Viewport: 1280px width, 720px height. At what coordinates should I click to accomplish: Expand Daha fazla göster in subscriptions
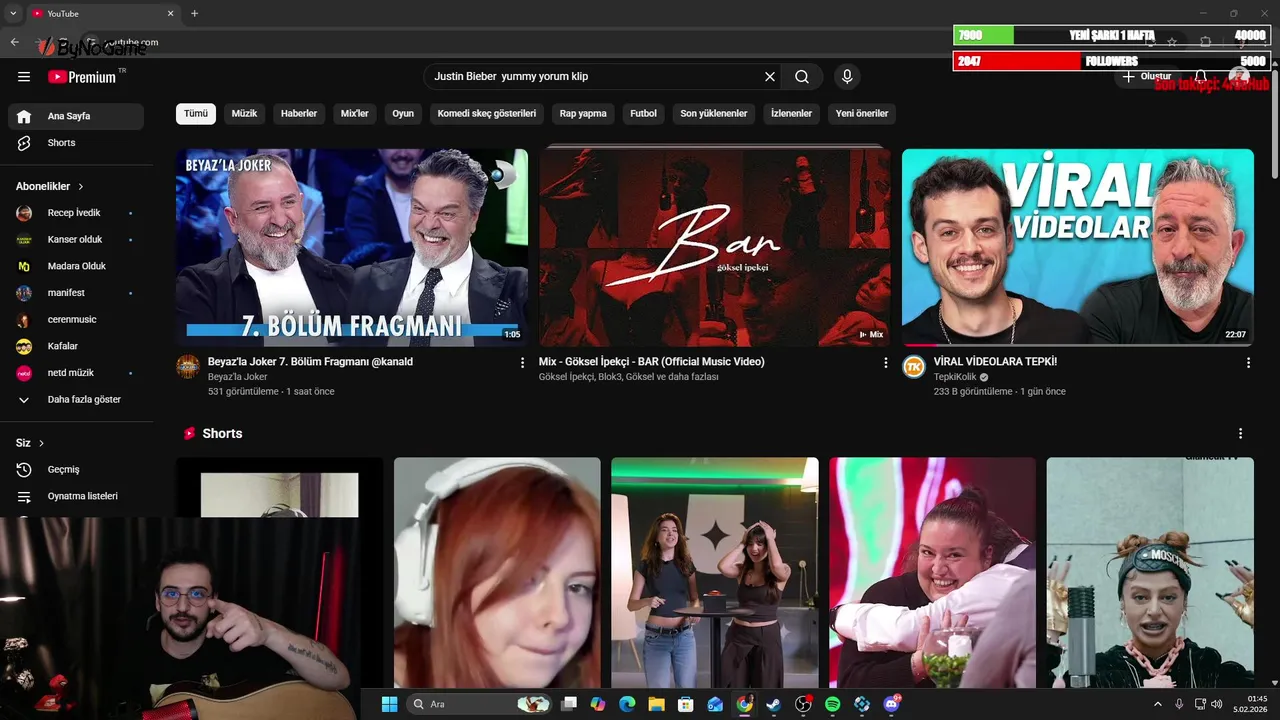click(x=76, y=399)
